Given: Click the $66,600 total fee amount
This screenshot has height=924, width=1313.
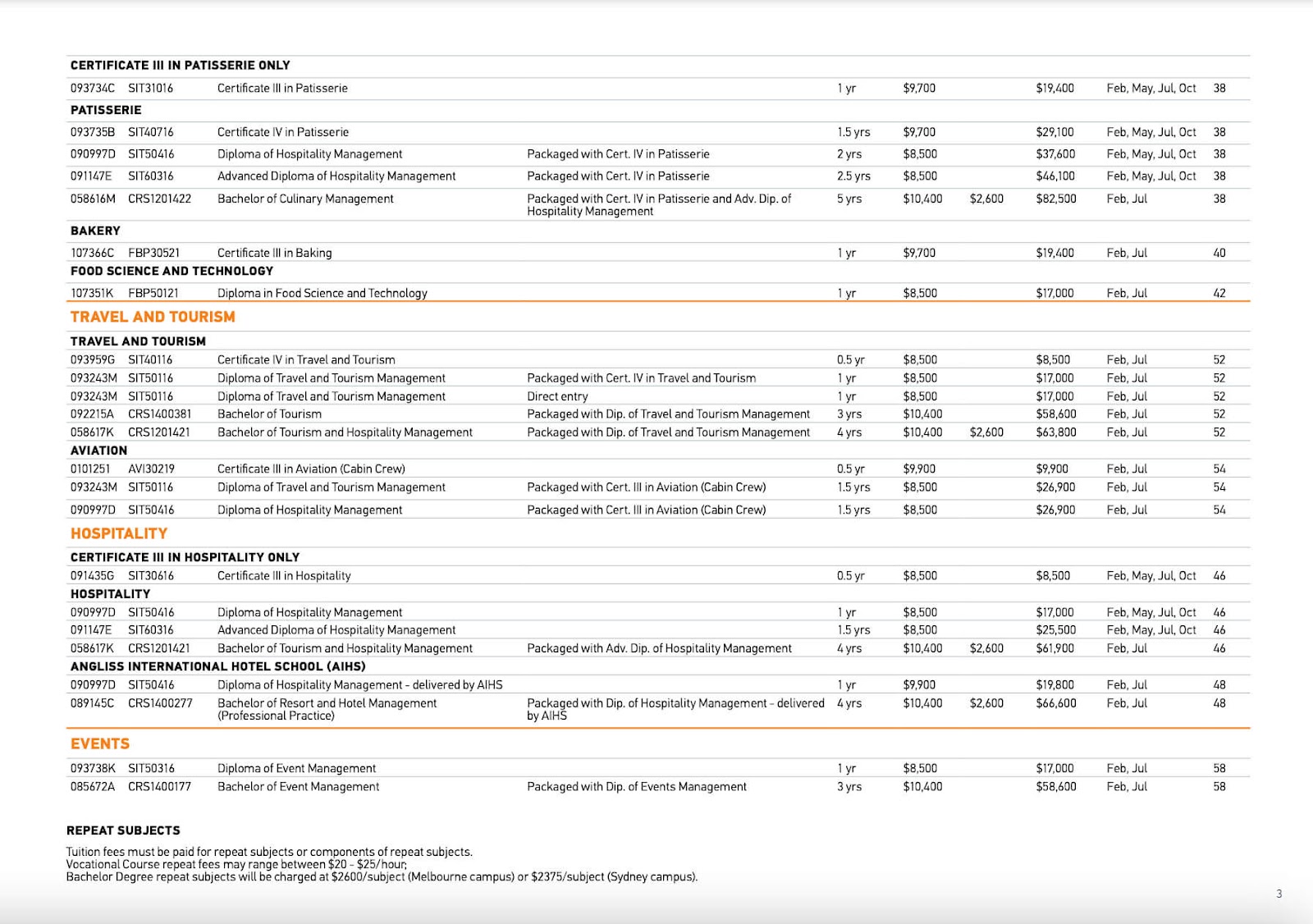Looking at the screenshot, I should tap(1055, 703).
